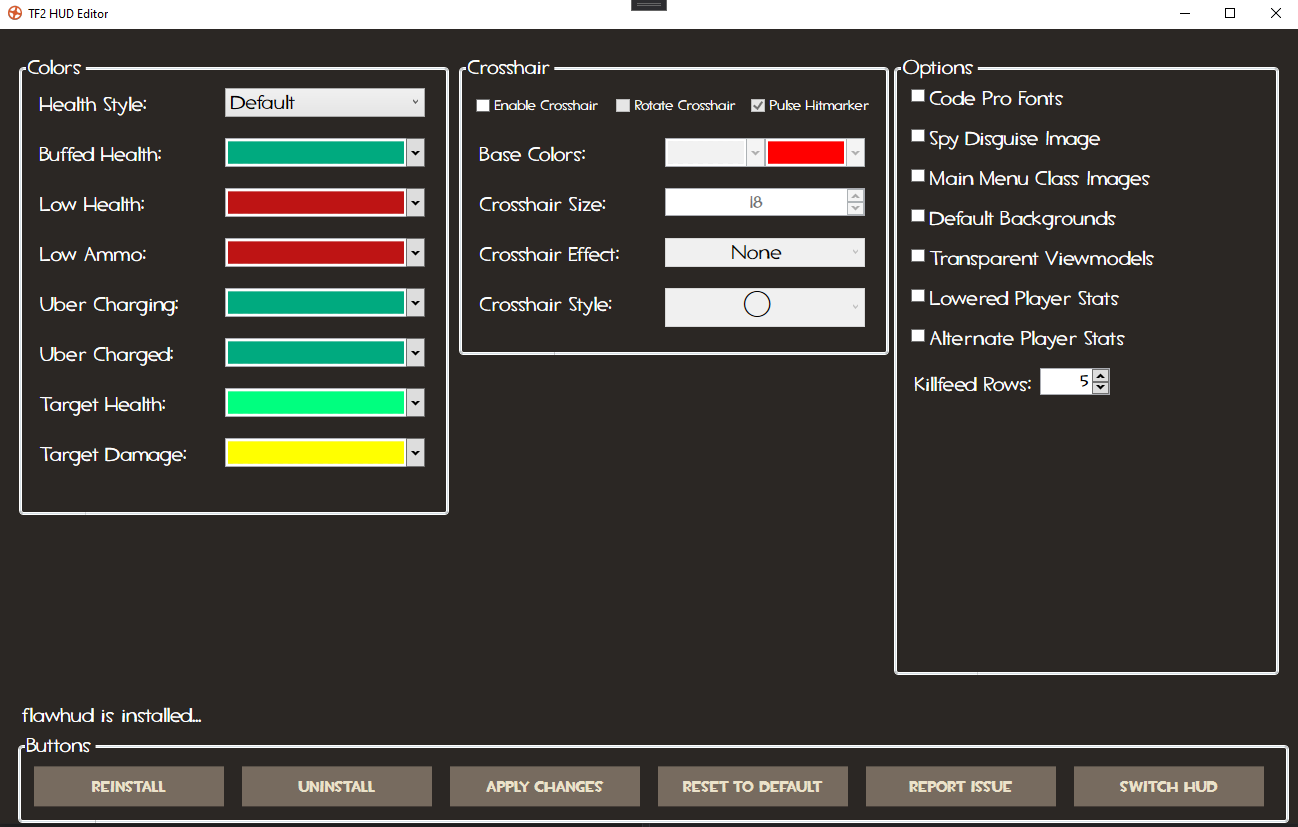Screen dimensions: 1298x827
Task: Increase Killfeed Rows with the up arrow
Action: [1100, 375]
